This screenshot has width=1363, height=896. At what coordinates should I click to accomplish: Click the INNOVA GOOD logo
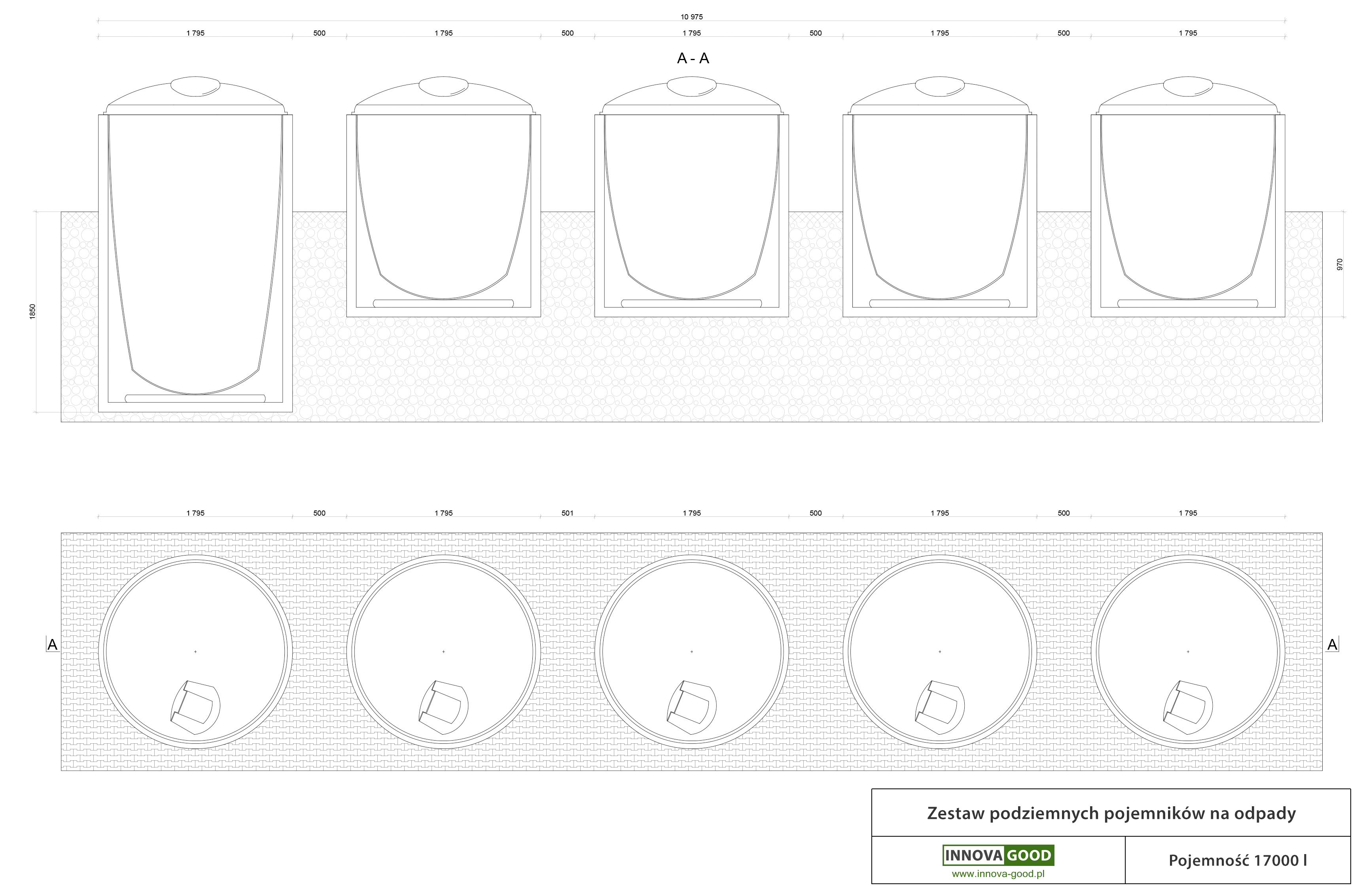[x=998, y=855]
